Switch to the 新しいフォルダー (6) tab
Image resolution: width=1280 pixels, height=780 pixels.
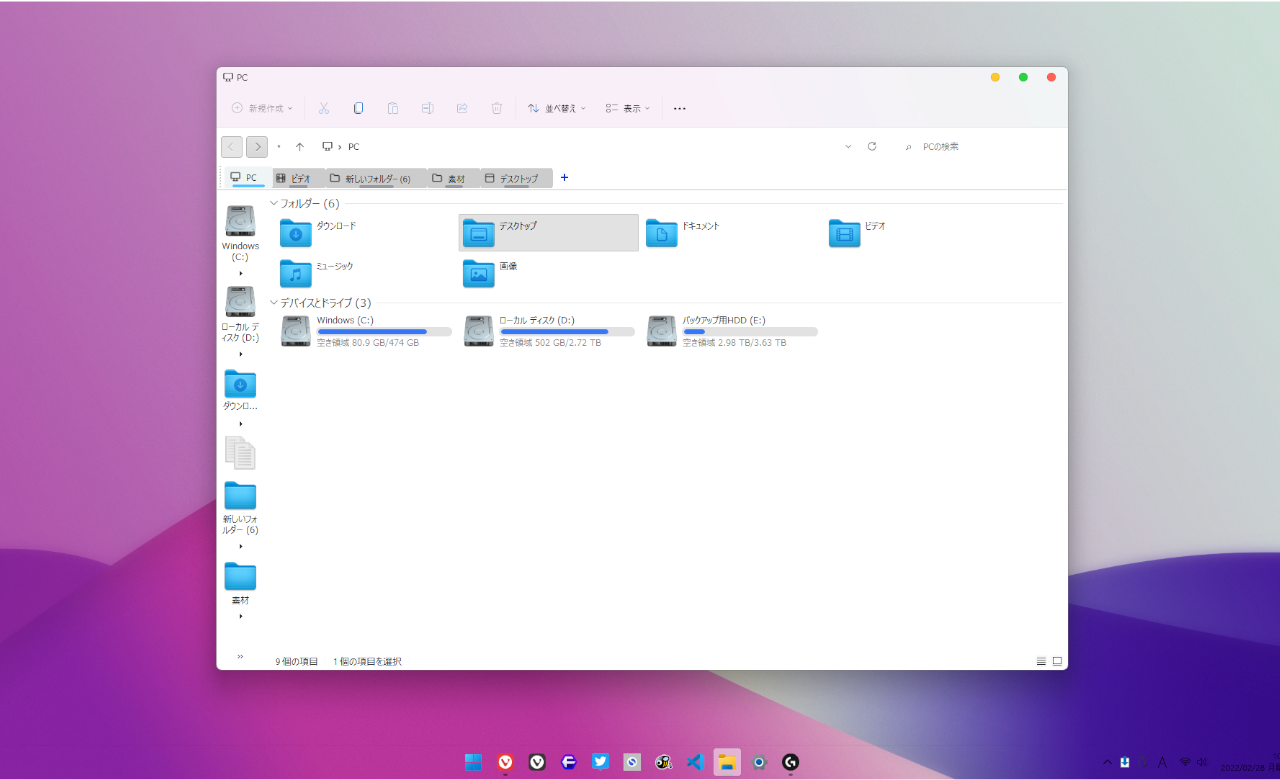tap(374, 178)
